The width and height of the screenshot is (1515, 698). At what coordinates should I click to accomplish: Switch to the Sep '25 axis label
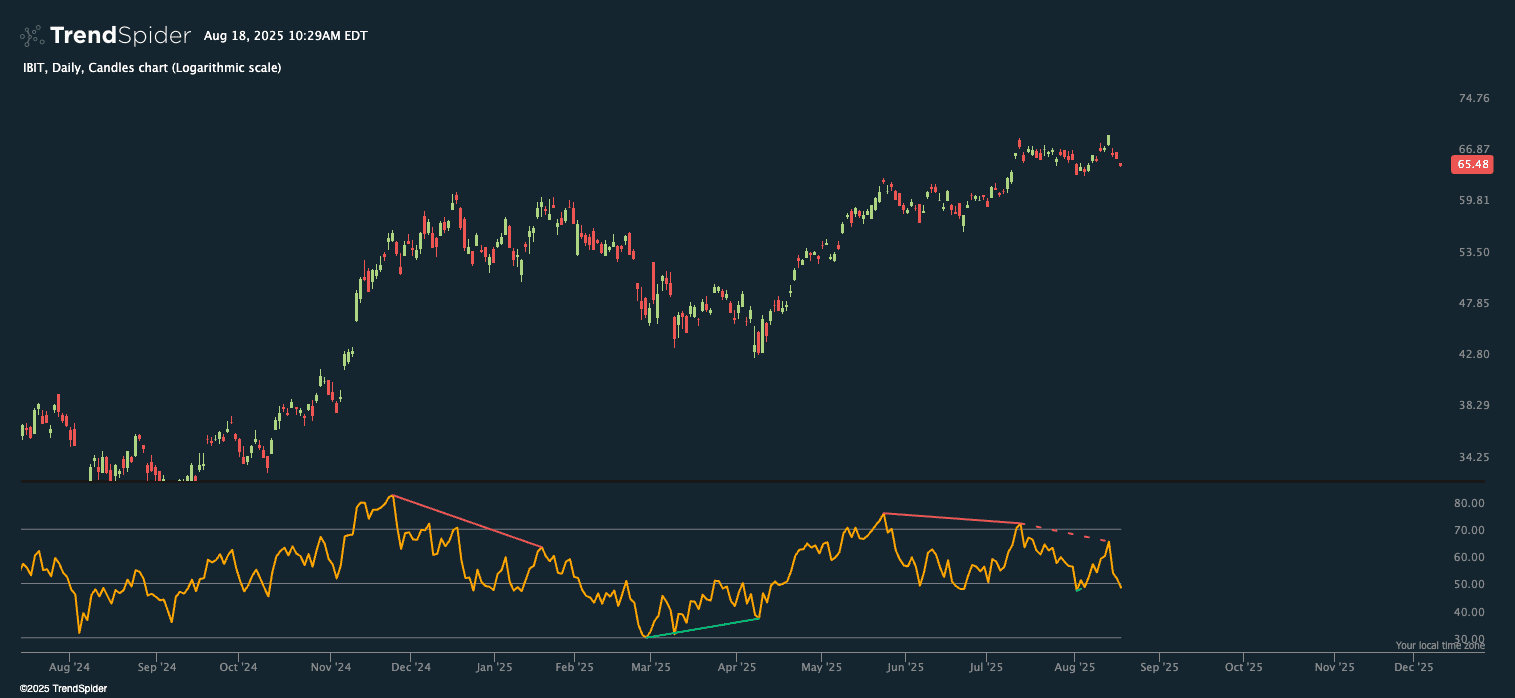click(x=1160, y=666)
